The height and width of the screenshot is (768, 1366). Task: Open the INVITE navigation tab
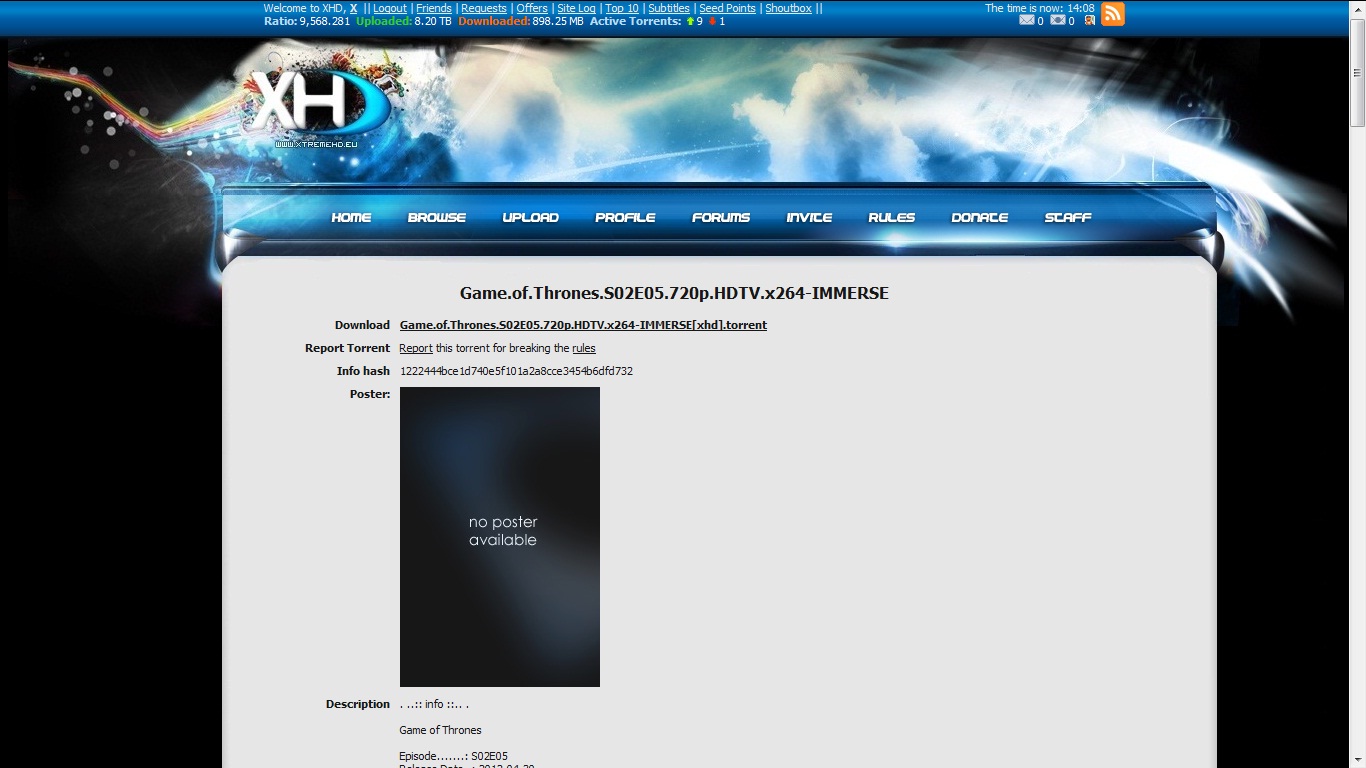point(809,217)
